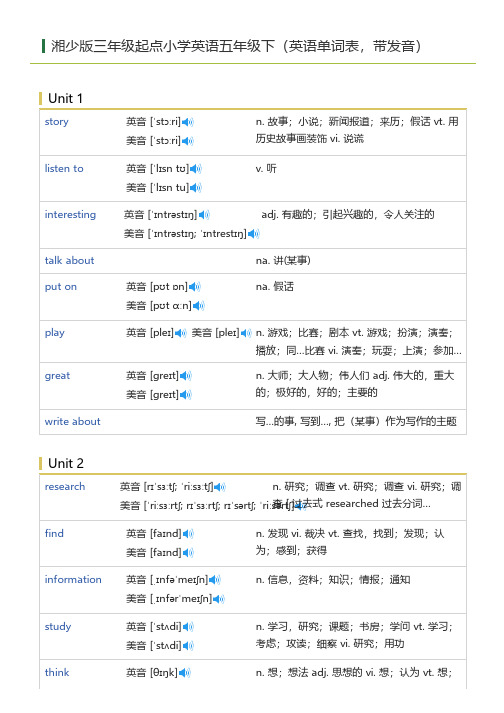Play American pronunciation audio for story
Screen dimensions: 504x713
tap(187, 141)
